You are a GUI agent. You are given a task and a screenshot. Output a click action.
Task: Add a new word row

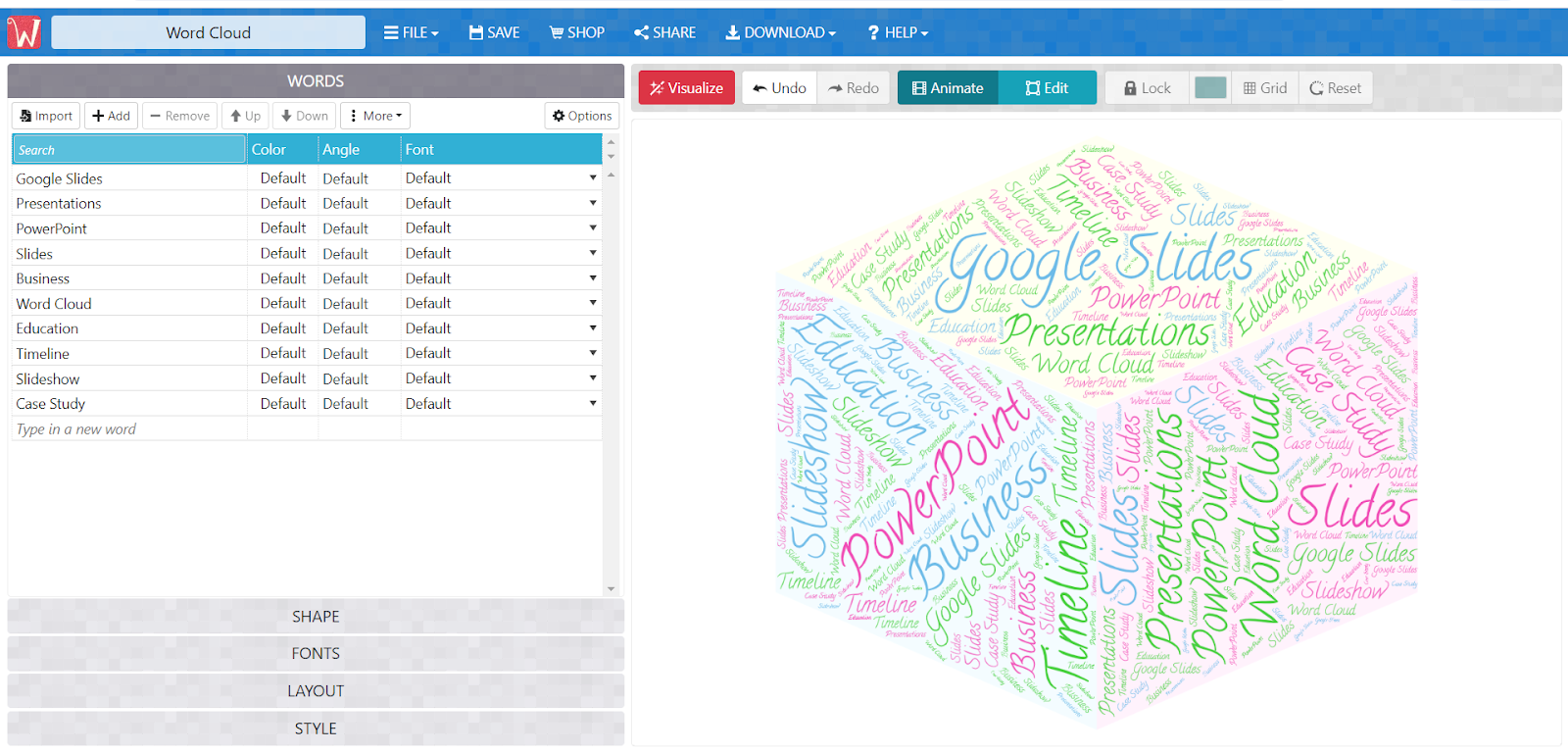click(111, 116)
